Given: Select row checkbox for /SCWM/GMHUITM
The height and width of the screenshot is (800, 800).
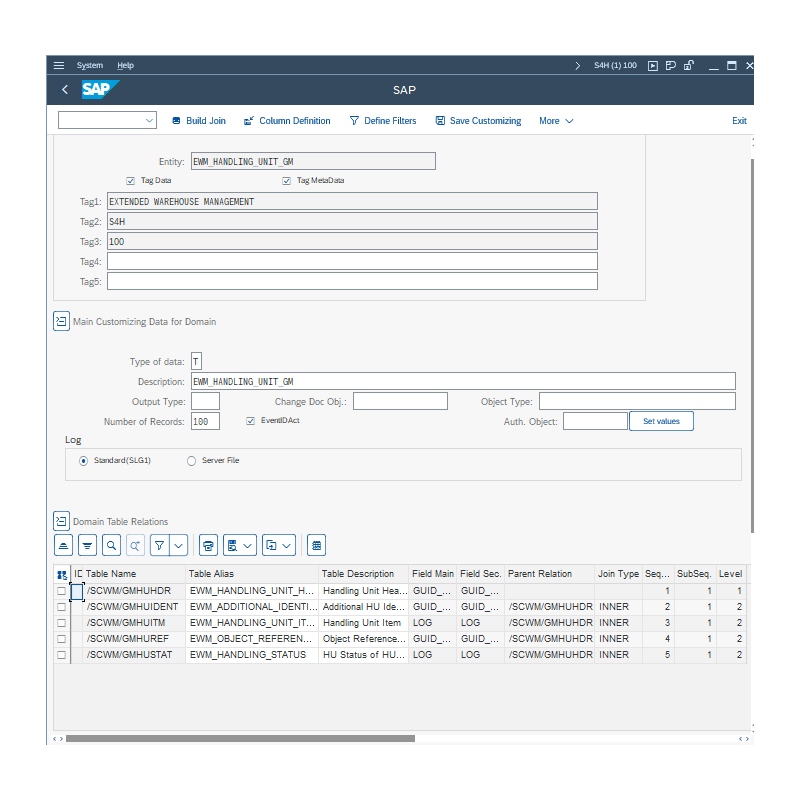Looking at the screenshot, I should tap(61, 623).
